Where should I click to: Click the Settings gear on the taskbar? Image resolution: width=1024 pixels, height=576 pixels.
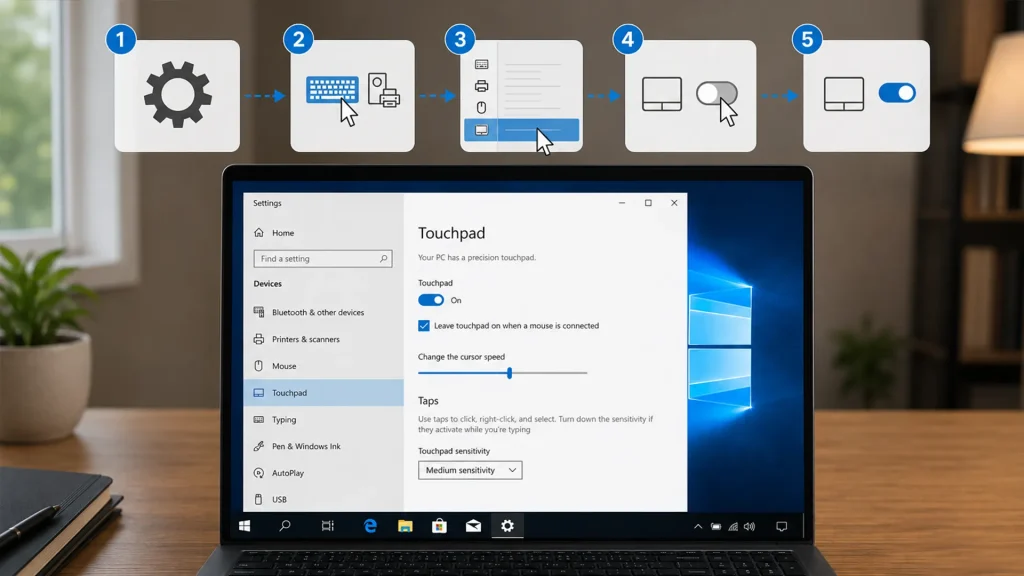(507, 526)
